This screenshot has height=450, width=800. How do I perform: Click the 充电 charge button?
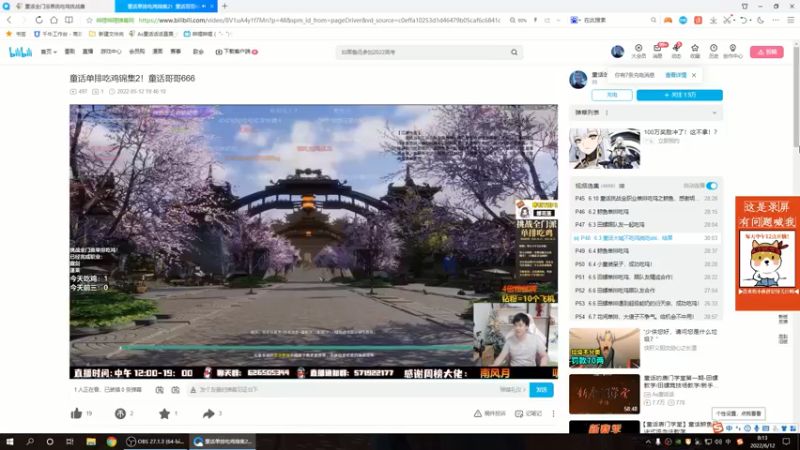[x=612, y=95]
